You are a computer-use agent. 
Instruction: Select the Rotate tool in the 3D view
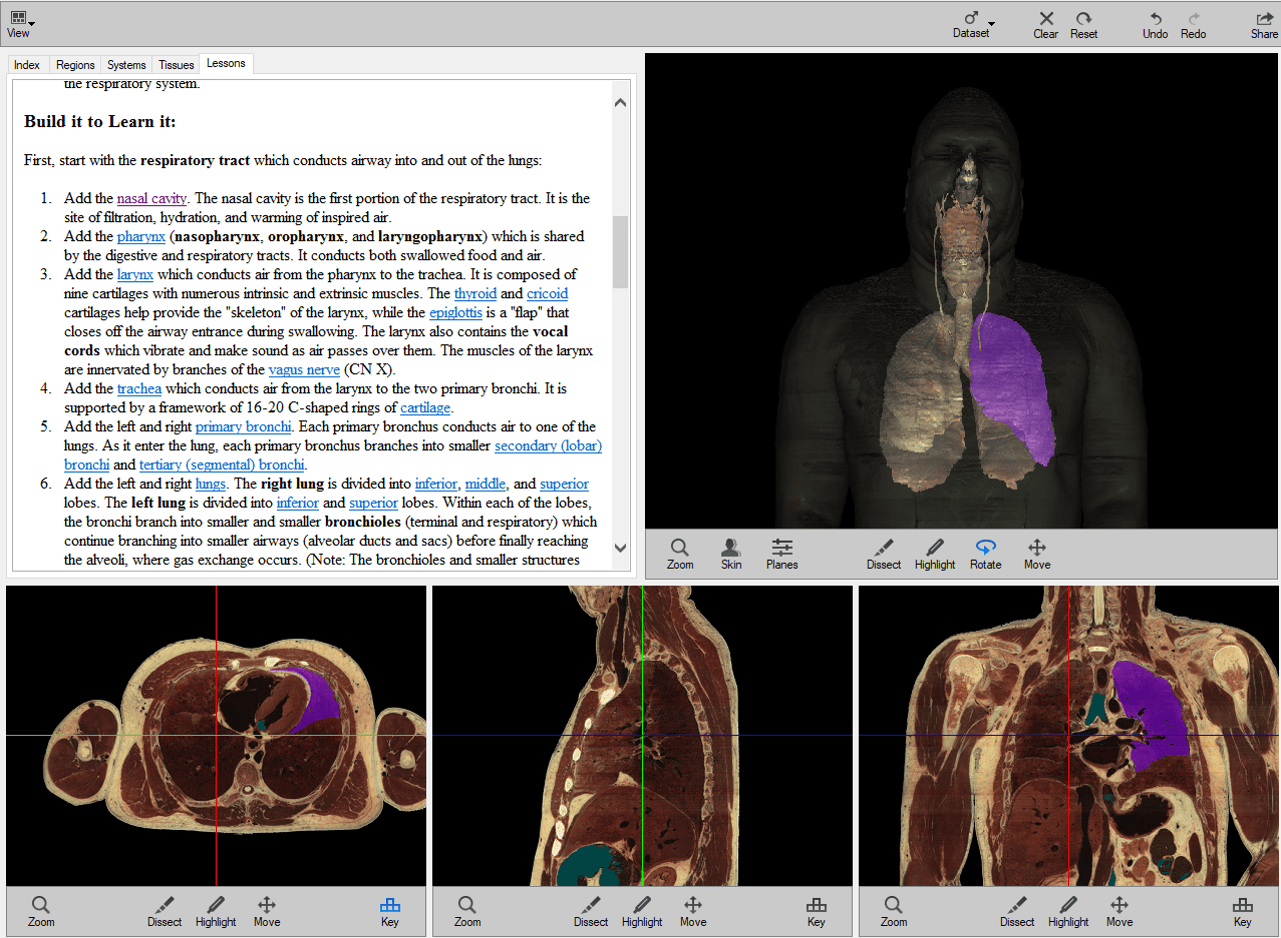[x=985, y=554]
